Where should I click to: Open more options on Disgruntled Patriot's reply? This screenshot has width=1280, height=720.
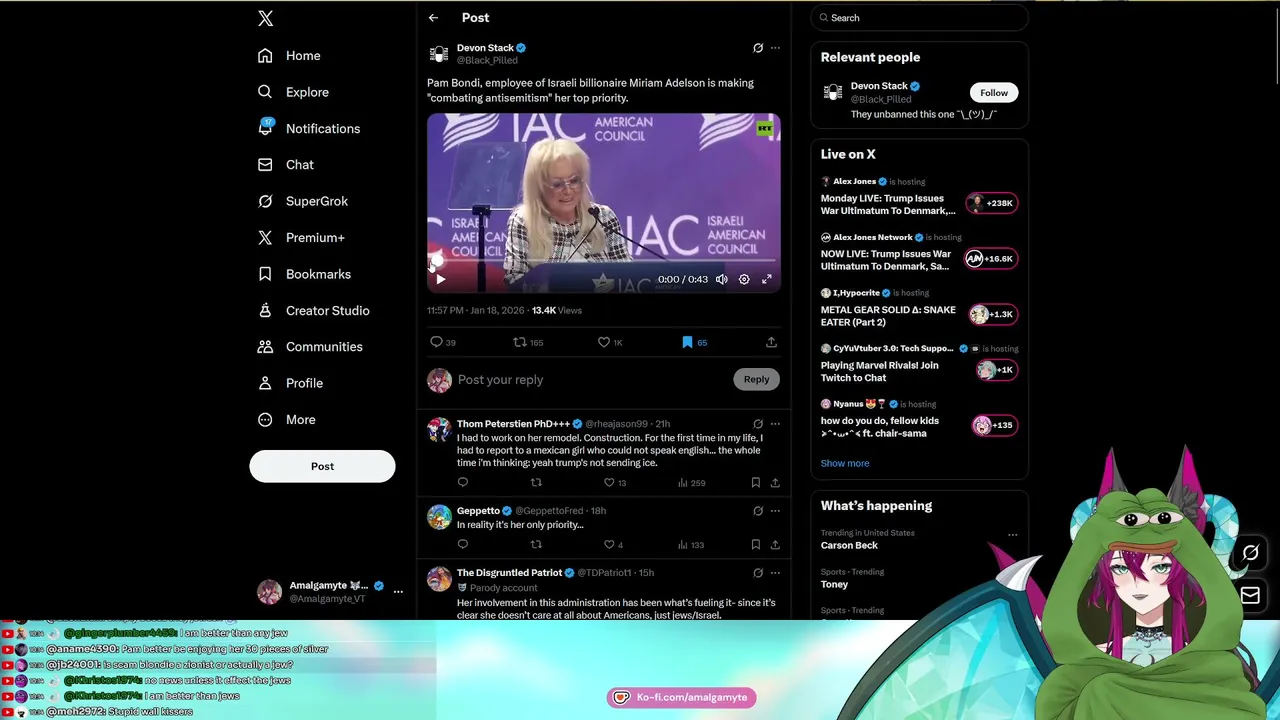coord(775,573)
